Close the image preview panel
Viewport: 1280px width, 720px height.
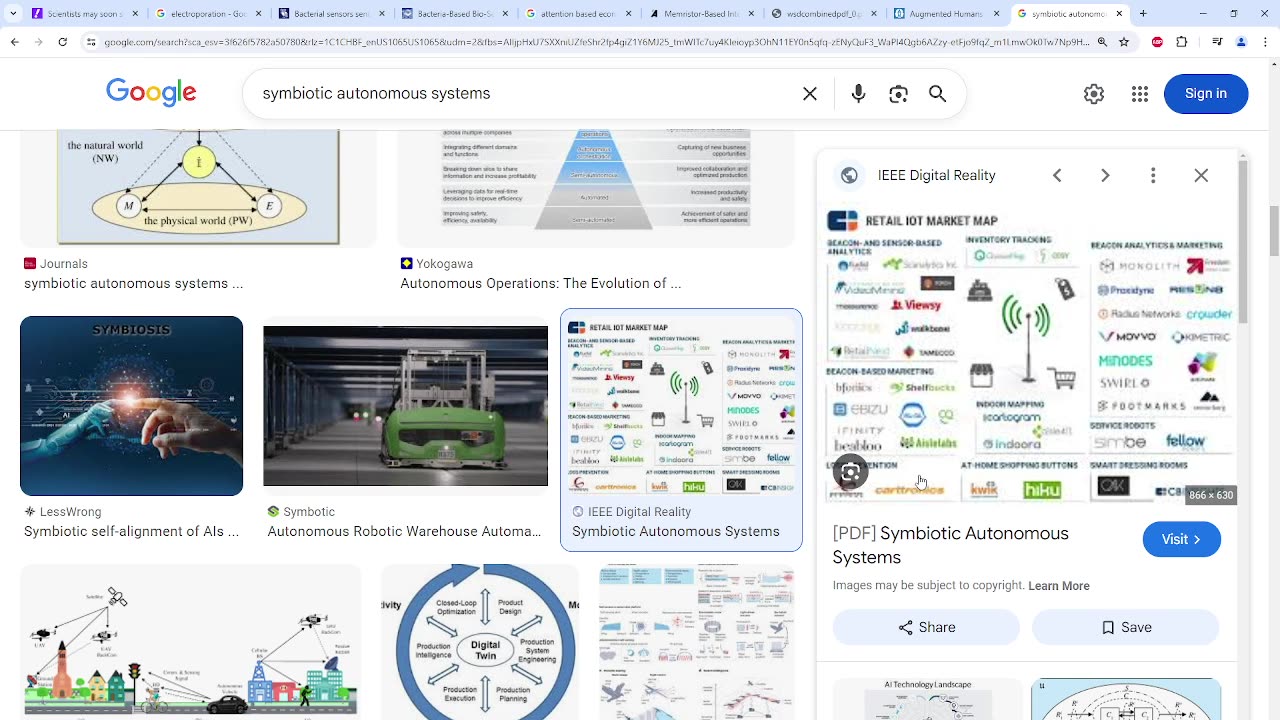[1201, 175]
